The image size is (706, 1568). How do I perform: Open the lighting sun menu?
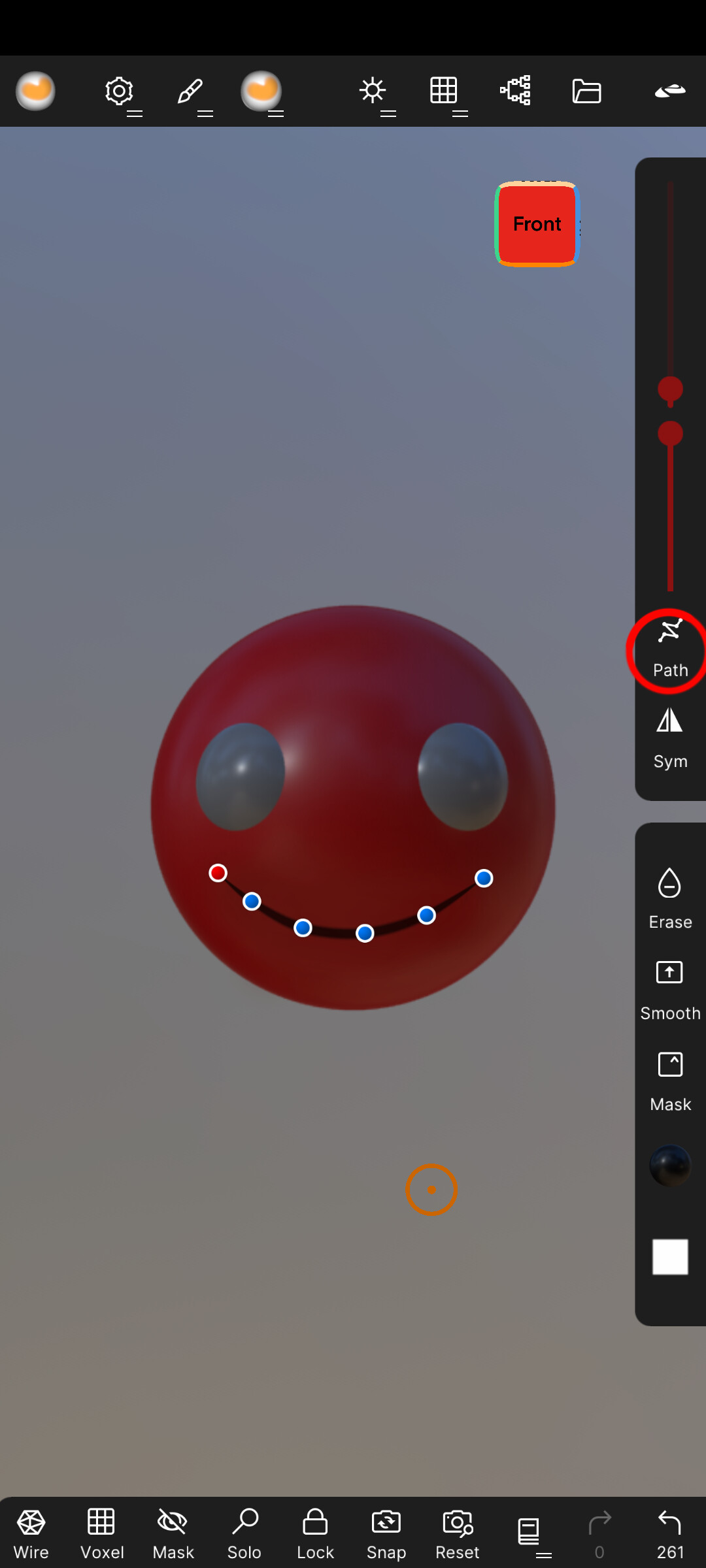373,91
